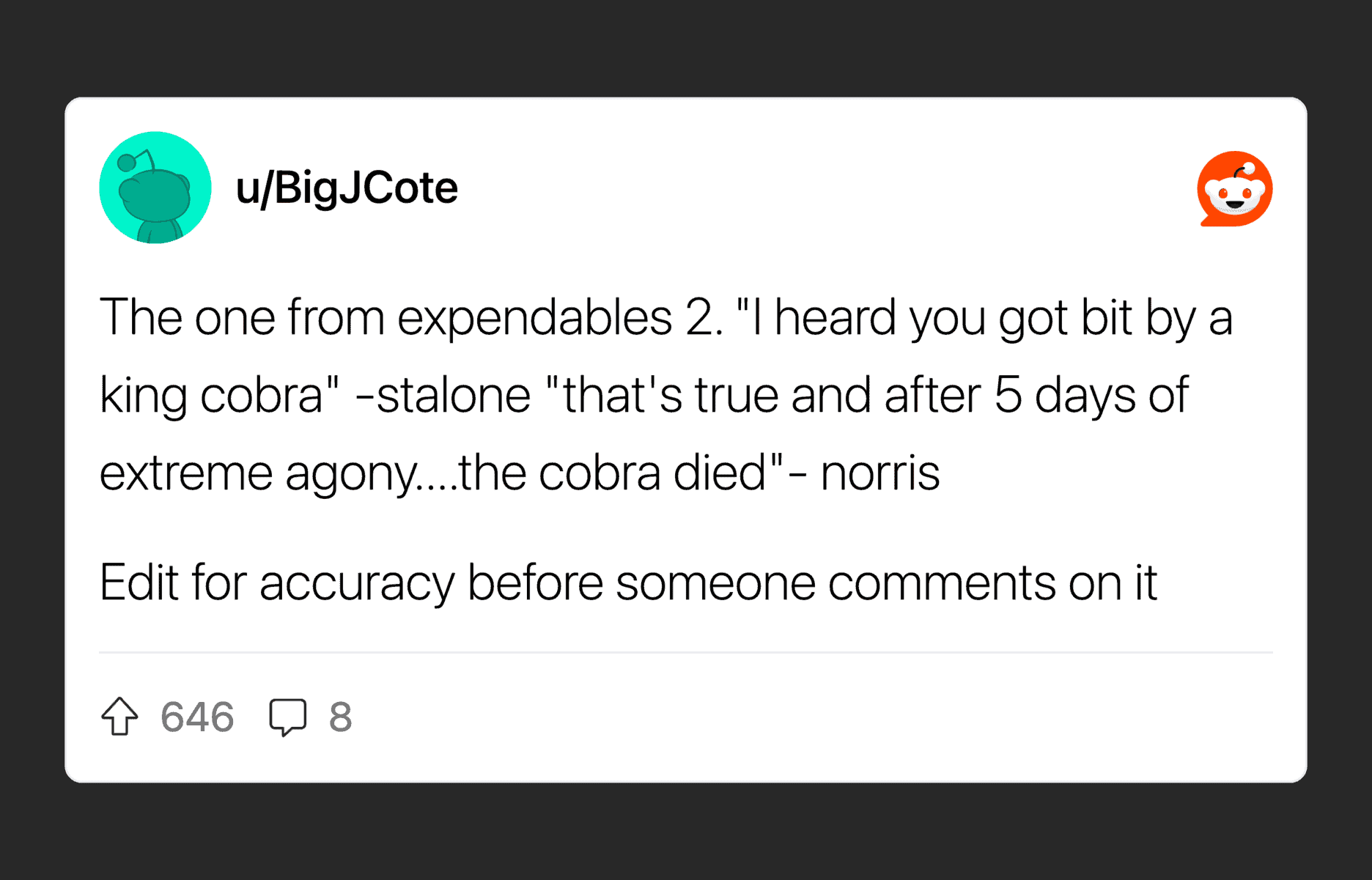1372x880 pixels.
Task: Click the words "king cobra" in the comment
Action: click(x=211, y=396)
